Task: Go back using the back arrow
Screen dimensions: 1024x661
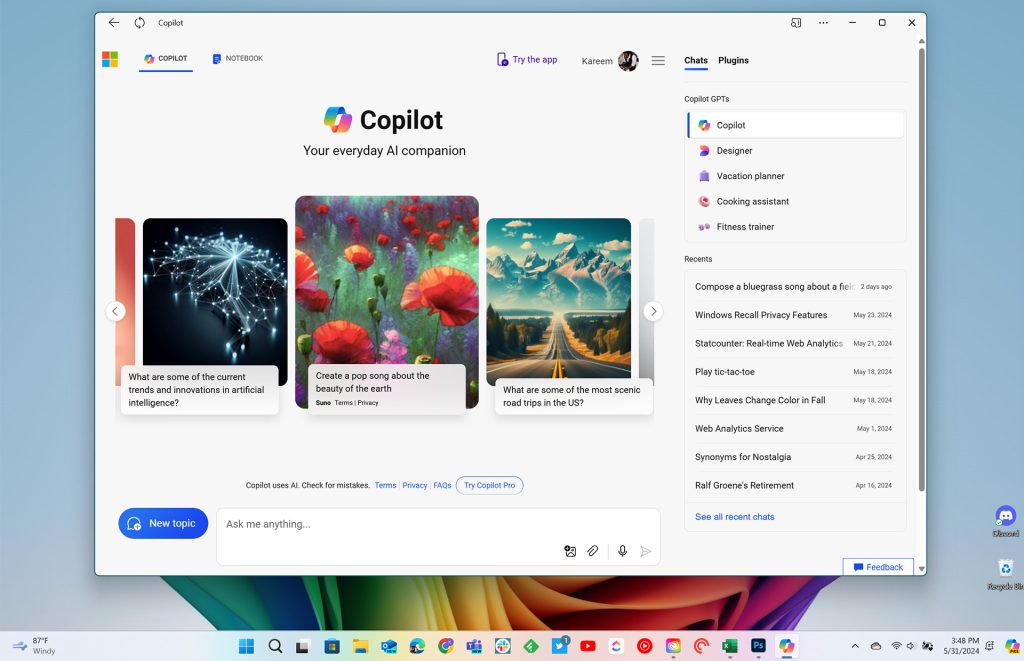Action: point(114,23)
